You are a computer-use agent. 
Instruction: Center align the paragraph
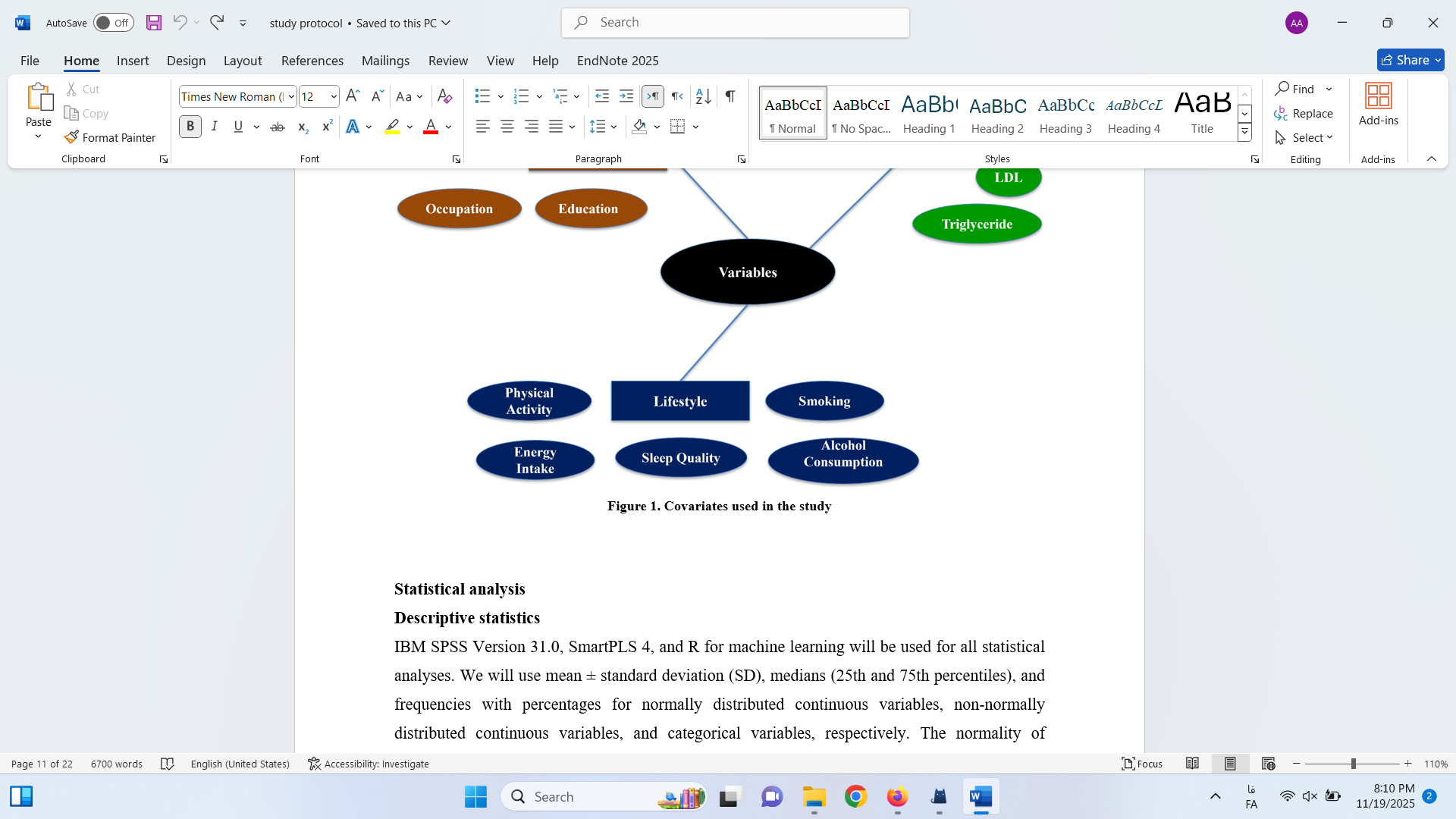click(507, 127)
